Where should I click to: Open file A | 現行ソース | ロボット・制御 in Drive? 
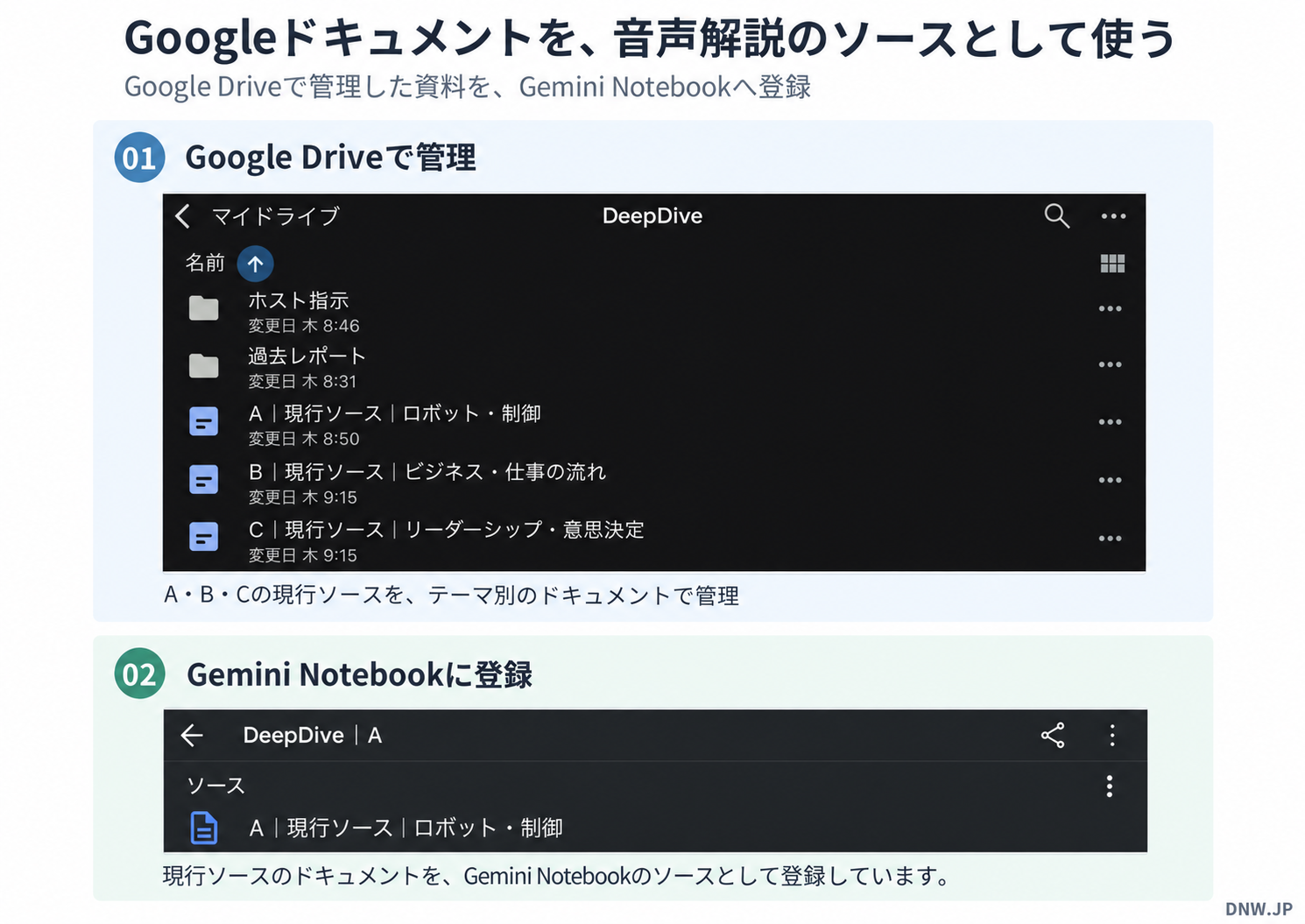pos(395,413)
